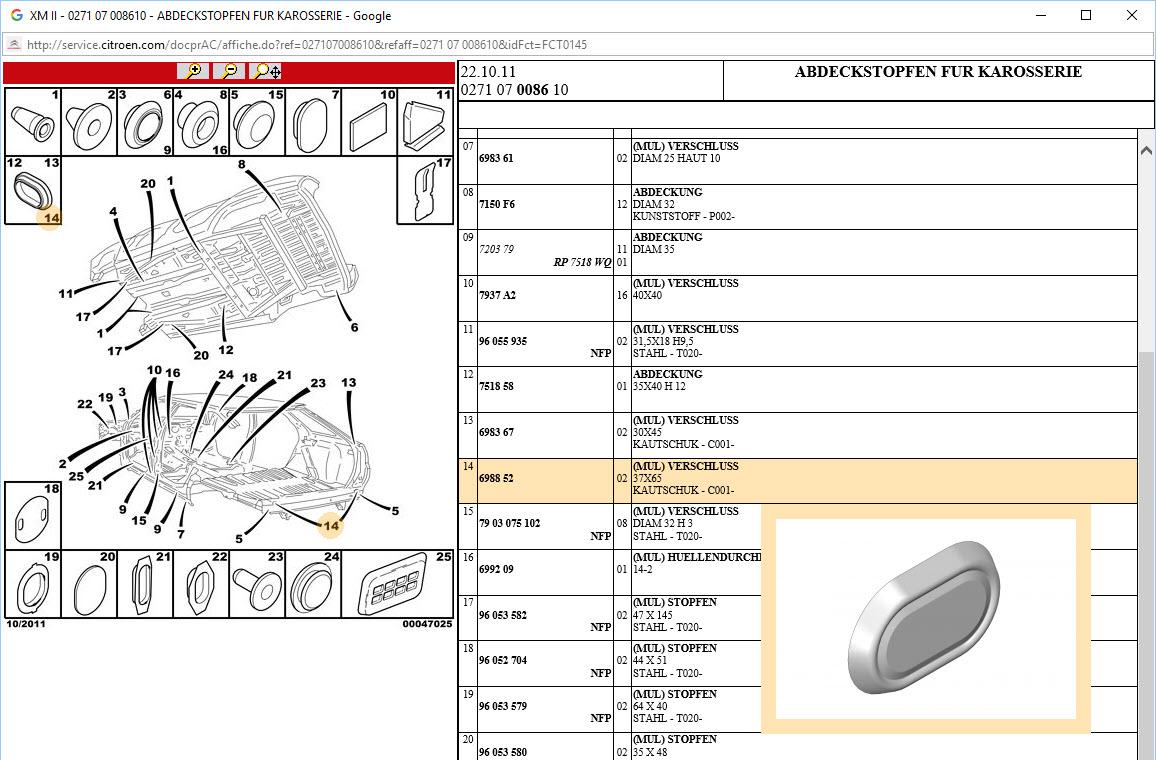Click scroll up arrow of parts list
1156x760 pixels.
tap(1146, 150)
